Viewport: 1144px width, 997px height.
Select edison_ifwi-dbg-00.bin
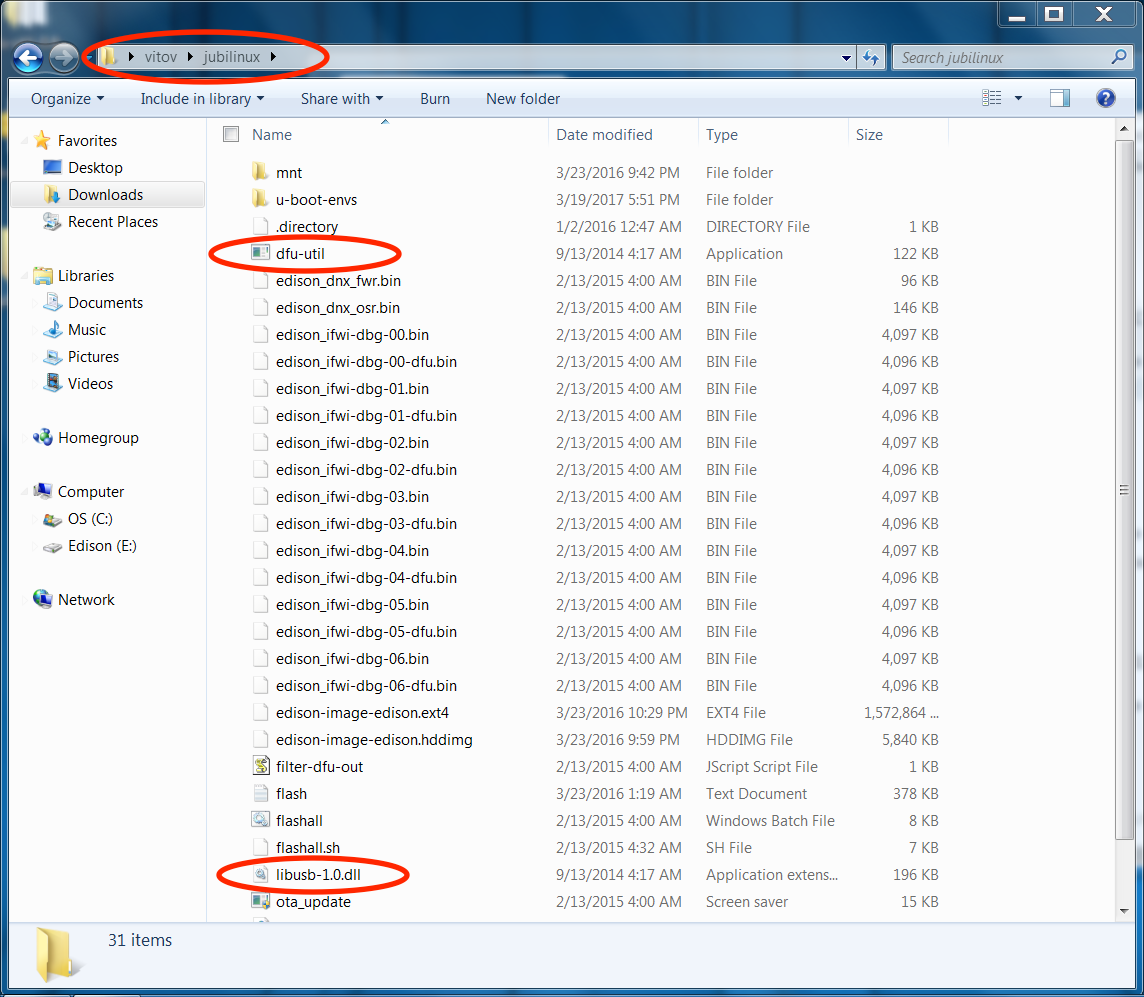click(x=352, y=334)
